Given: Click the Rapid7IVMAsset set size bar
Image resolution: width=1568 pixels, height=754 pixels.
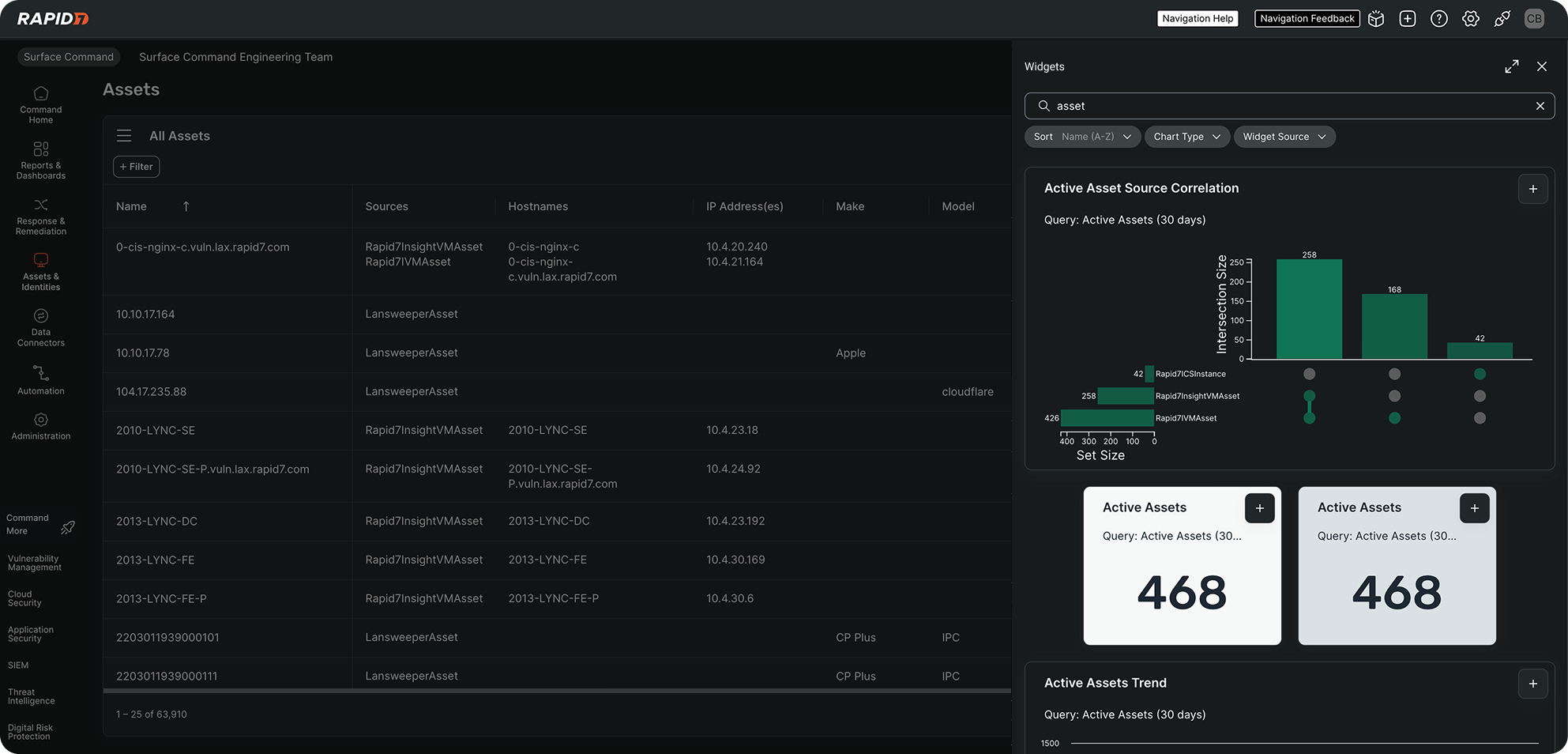Looking at the screenshot, I should (1107, 418).
